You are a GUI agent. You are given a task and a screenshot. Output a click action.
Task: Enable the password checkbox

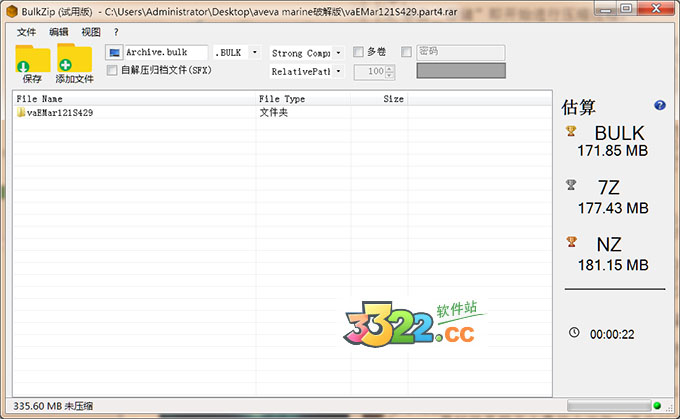tap(406, 52)
